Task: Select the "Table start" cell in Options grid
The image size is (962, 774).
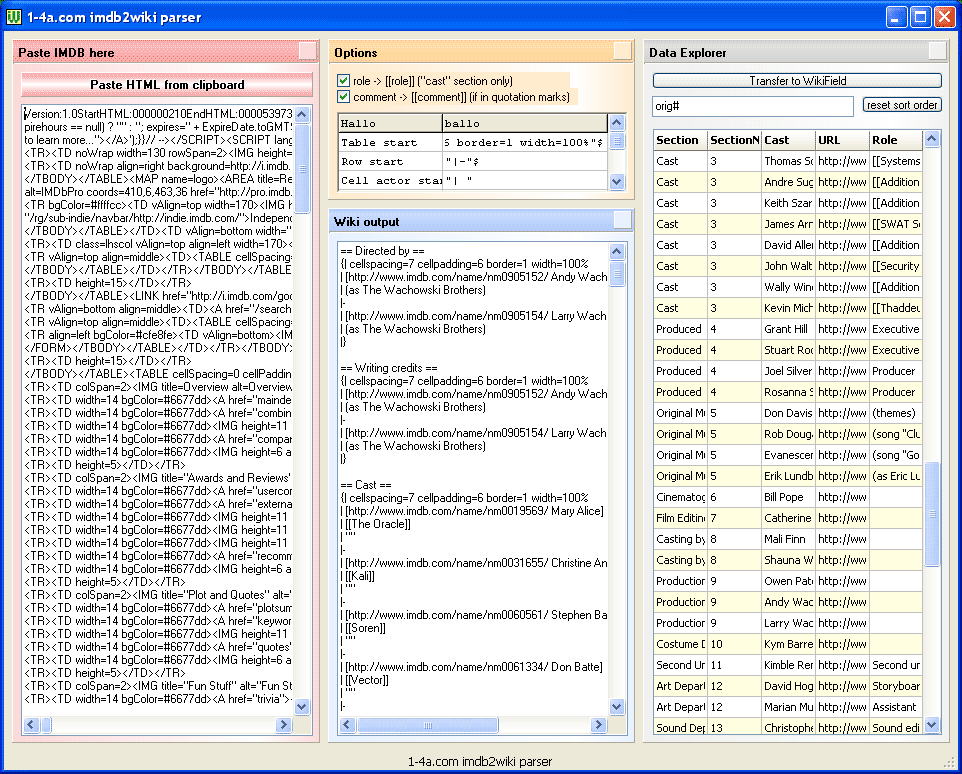Action: 390,142
